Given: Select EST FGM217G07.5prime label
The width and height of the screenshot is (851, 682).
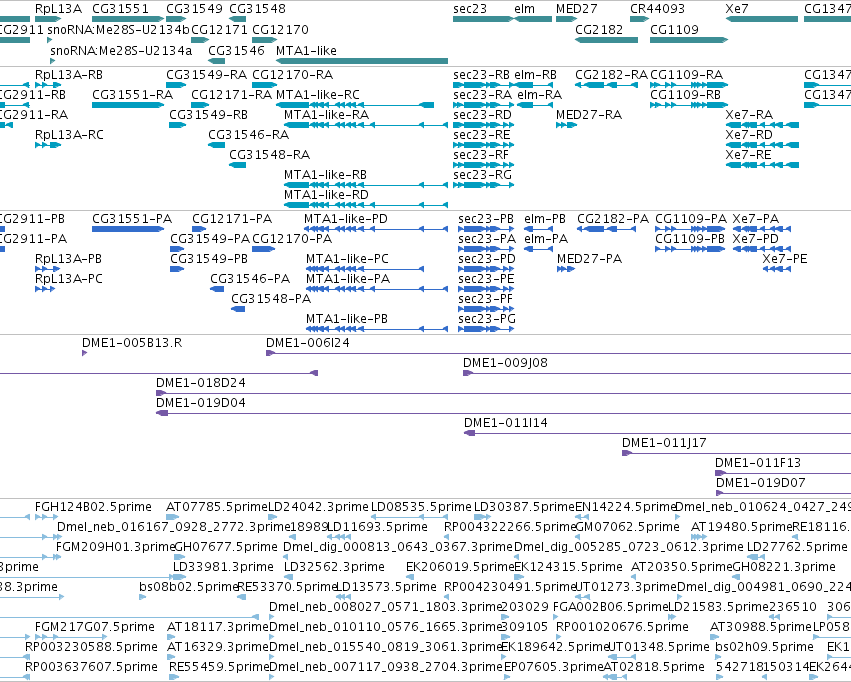Looking at the screenshot, I should pyautogui.click(x=95, y=627).
